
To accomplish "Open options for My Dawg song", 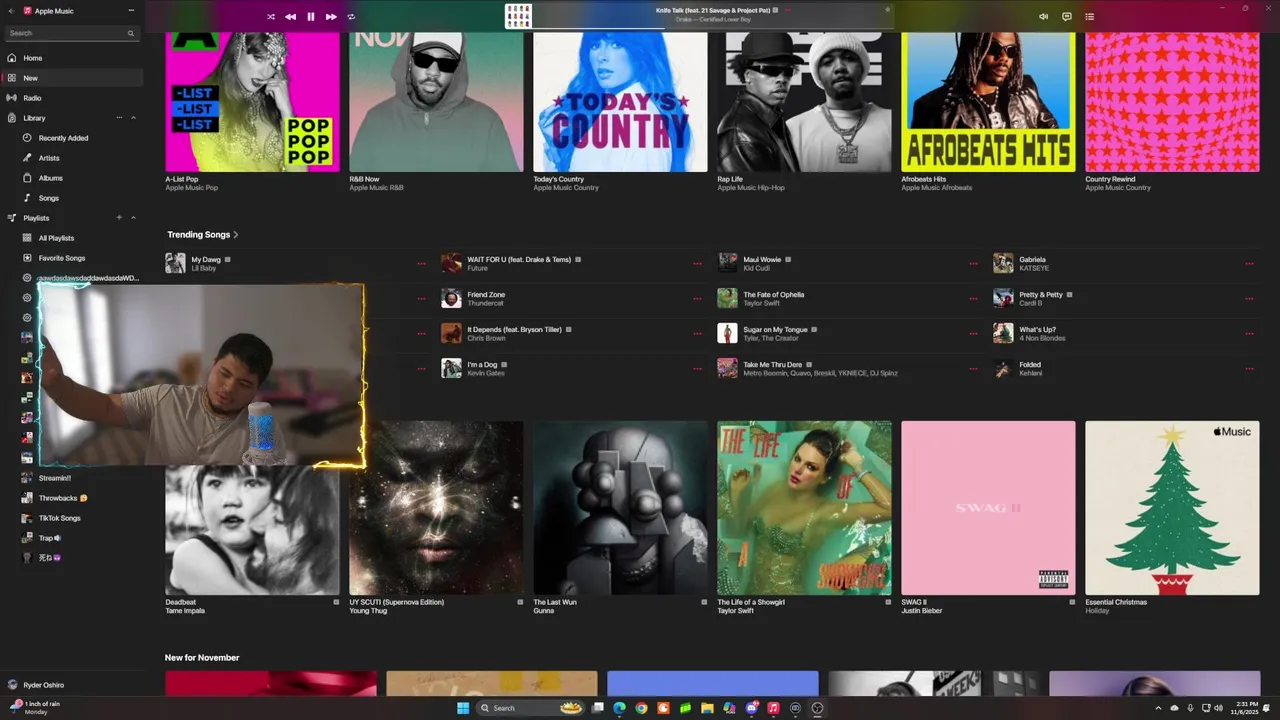I will pyautogui.click(x=421, y=264).
